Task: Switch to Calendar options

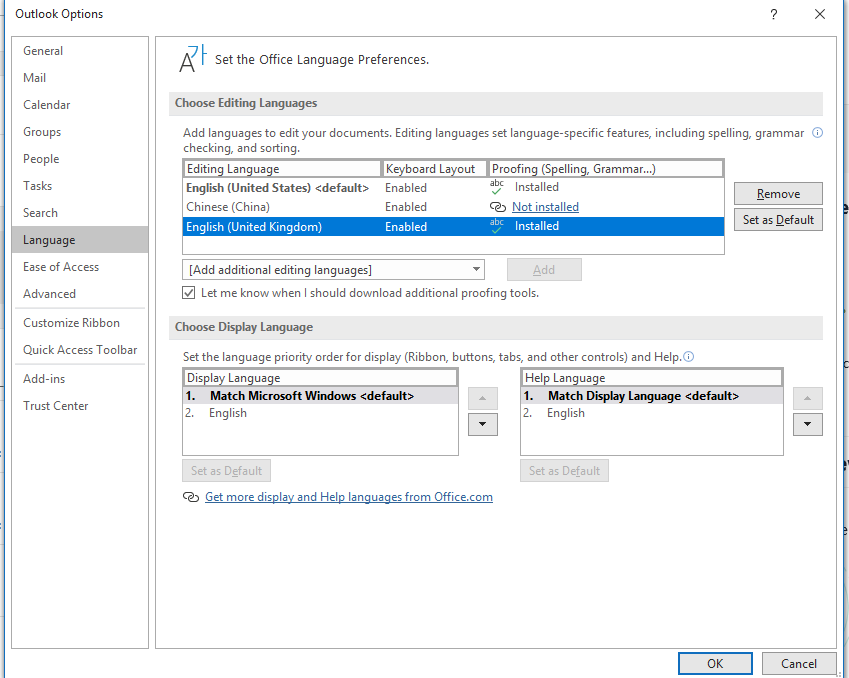Action: pyautogui.click(x=80, y=105)
